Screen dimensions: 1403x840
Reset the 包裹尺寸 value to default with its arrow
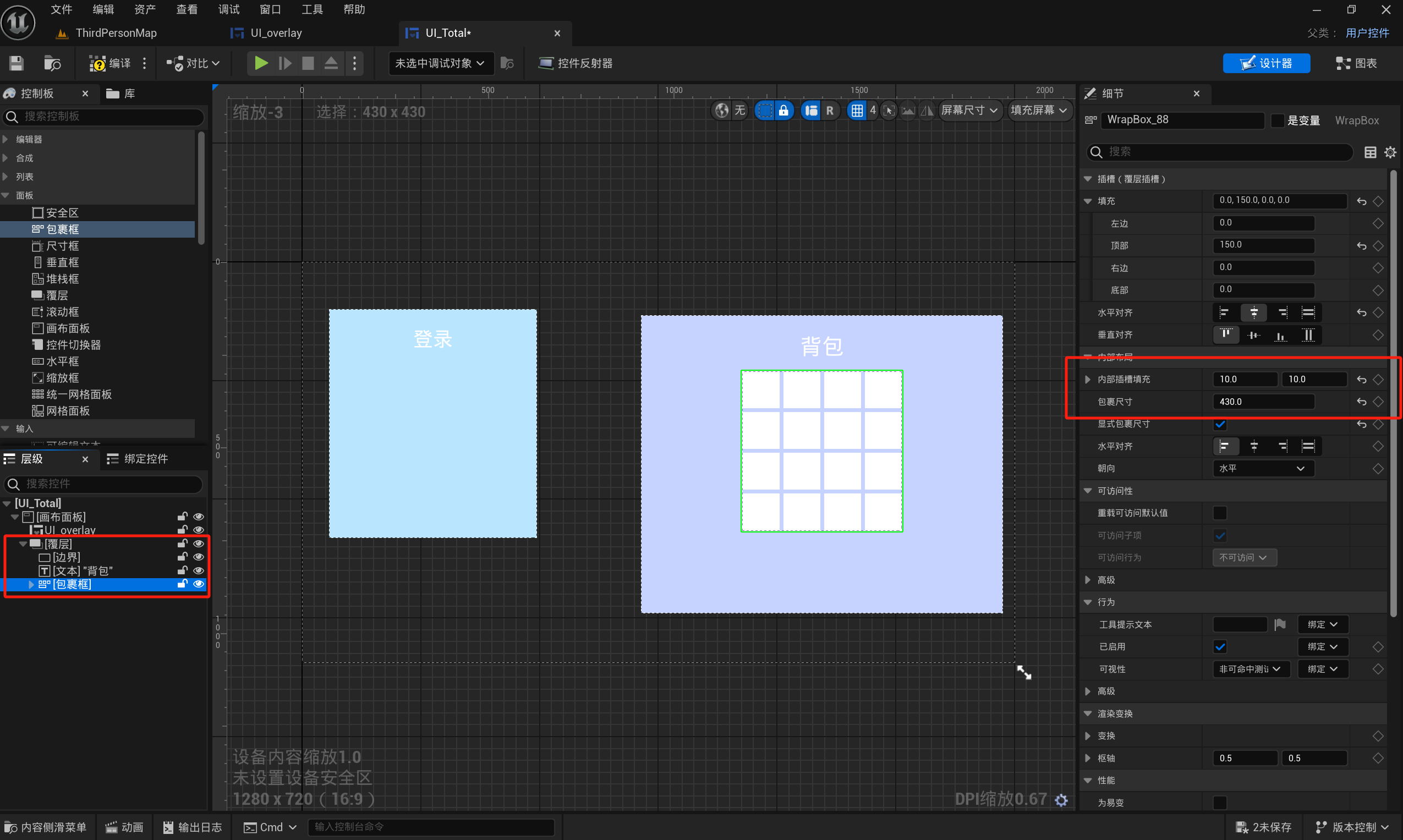tap(1361, 402)
